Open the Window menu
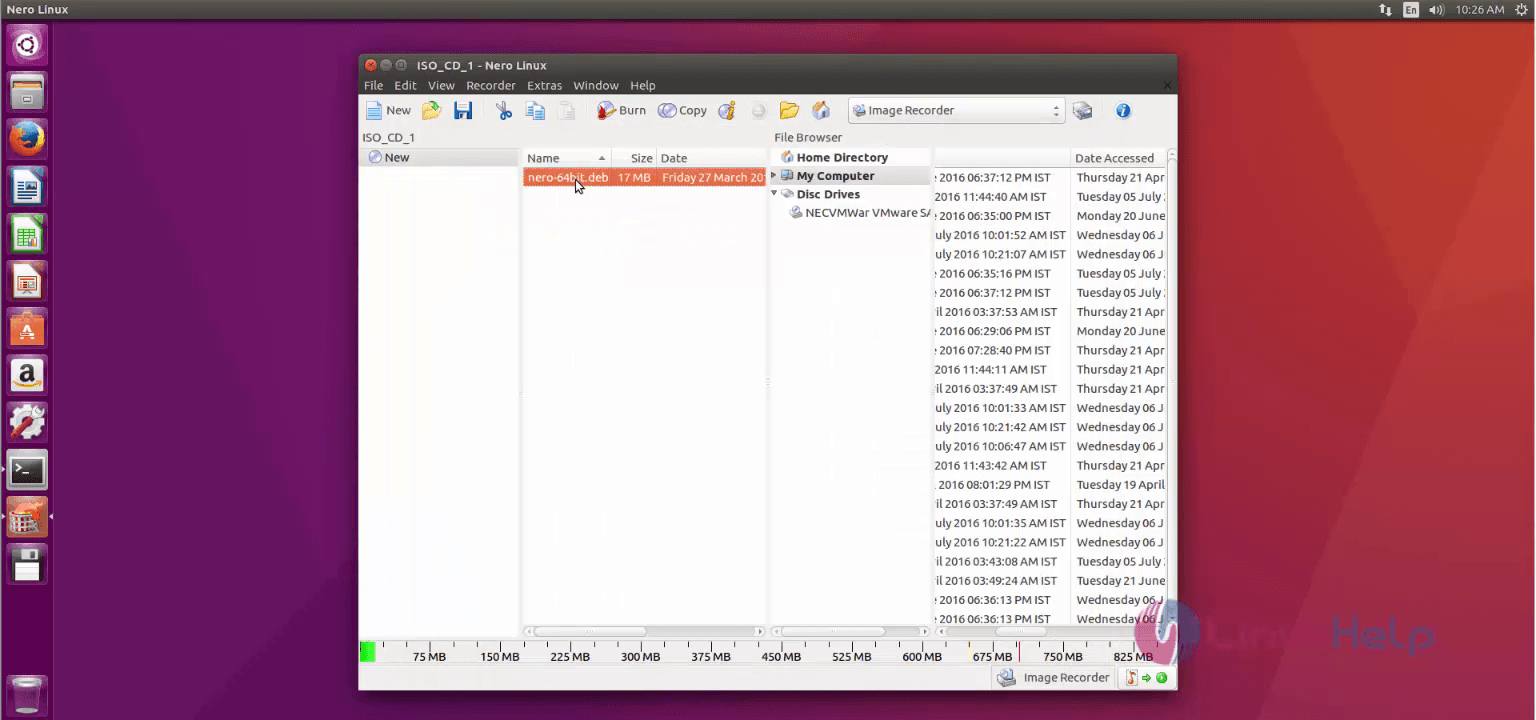Image resolution: width=1536 pixels, height=720 pixels. point(596,86)
